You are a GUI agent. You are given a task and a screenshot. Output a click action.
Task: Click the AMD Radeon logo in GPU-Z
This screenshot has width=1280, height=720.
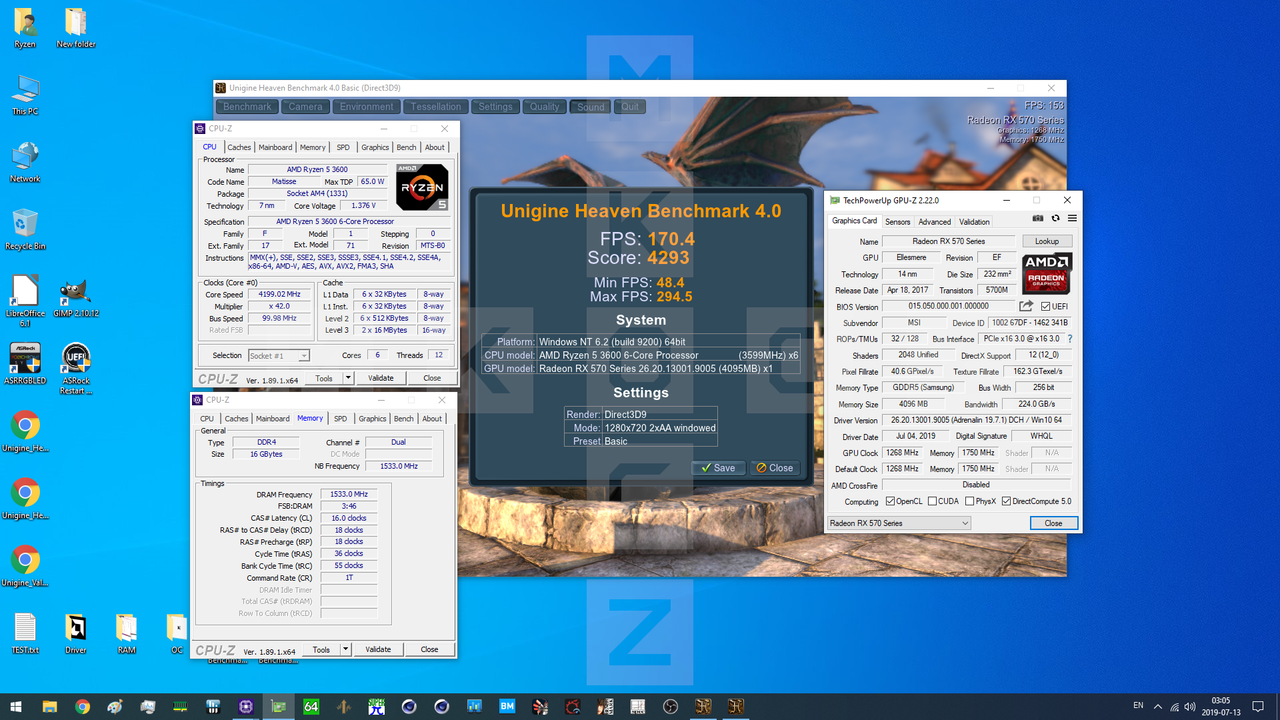coord(1047,273)
